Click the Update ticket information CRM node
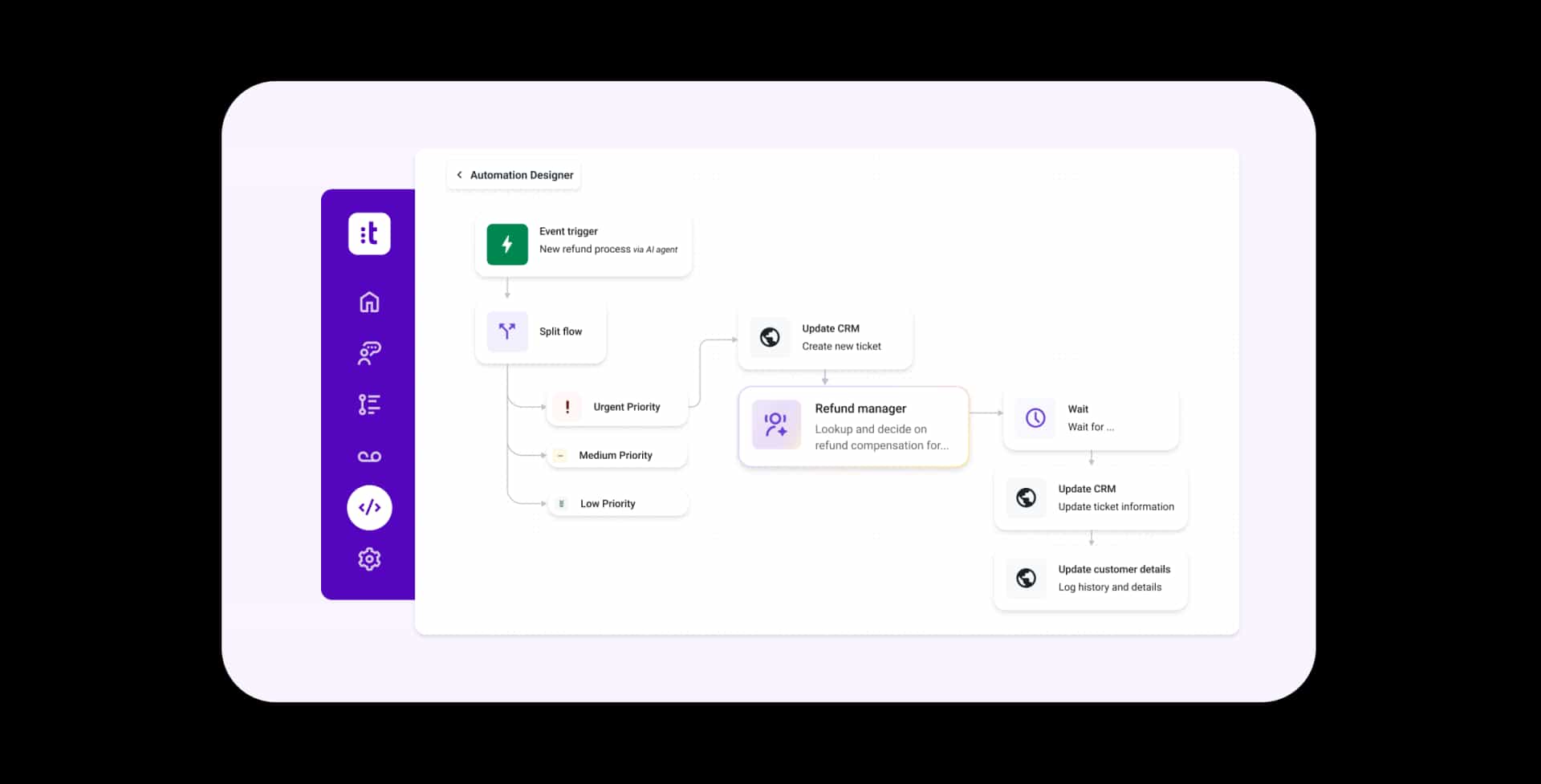 [1090, 498]
